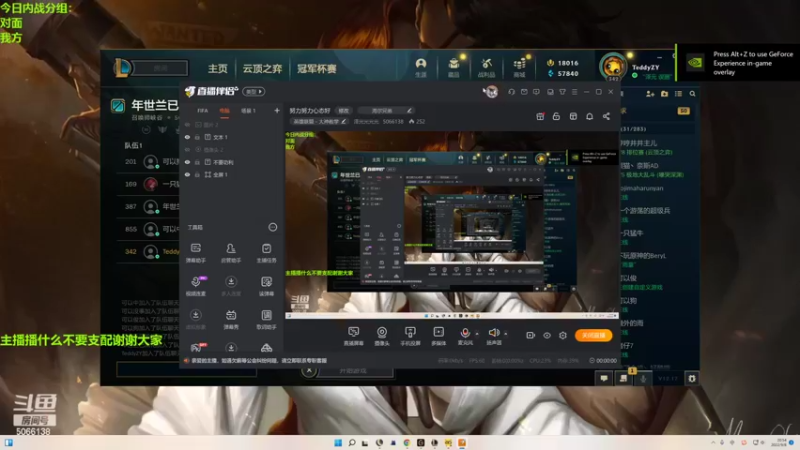Click the League client play button top-left

[160, 68]
